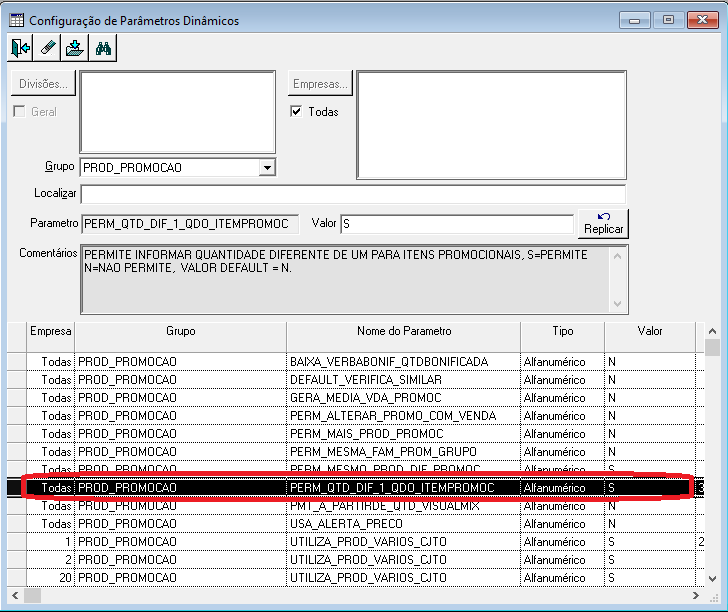The width and height of the screenshot is (728, 612).
Task: Select the UTILIZA_PROD_VARIOS_CJTO row for empresa 1
Action: pos(356,542)
